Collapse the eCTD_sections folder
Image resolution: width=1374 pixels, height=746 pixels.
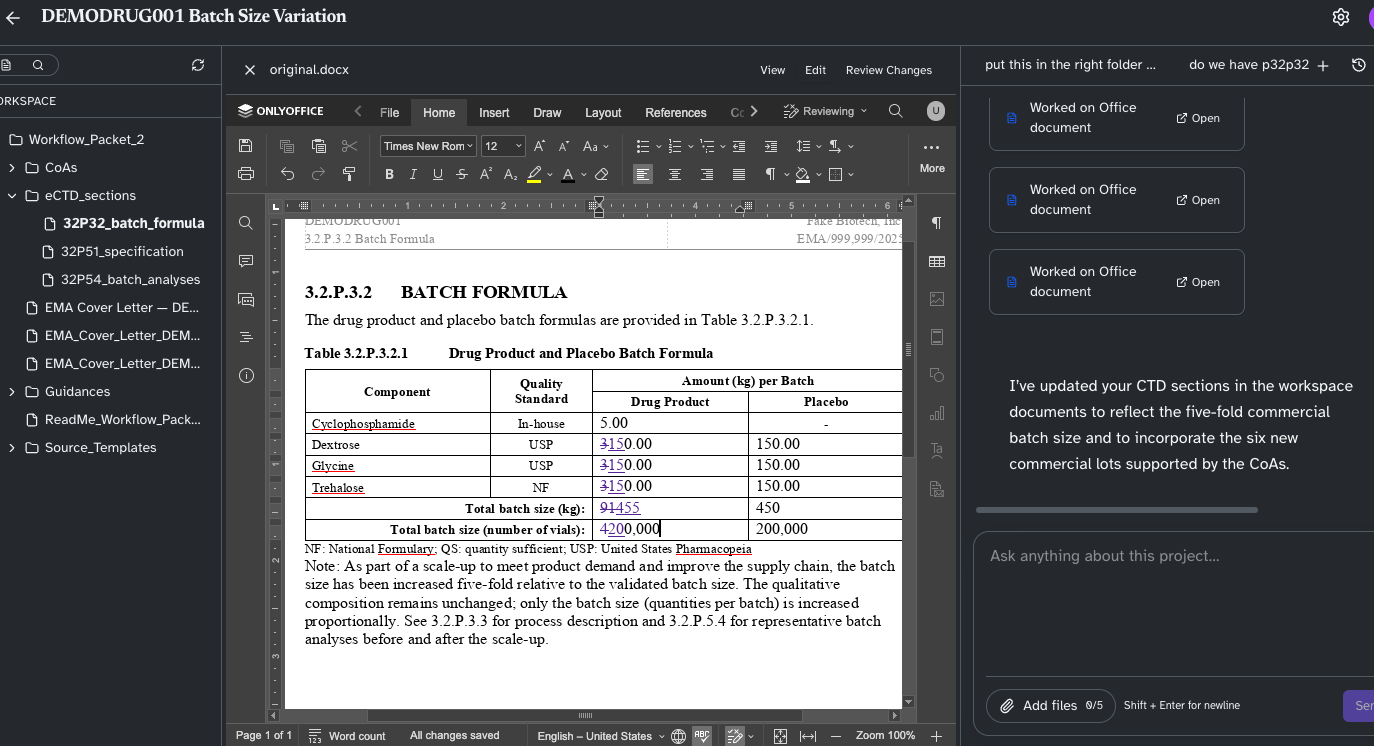[x=12, y=195]
